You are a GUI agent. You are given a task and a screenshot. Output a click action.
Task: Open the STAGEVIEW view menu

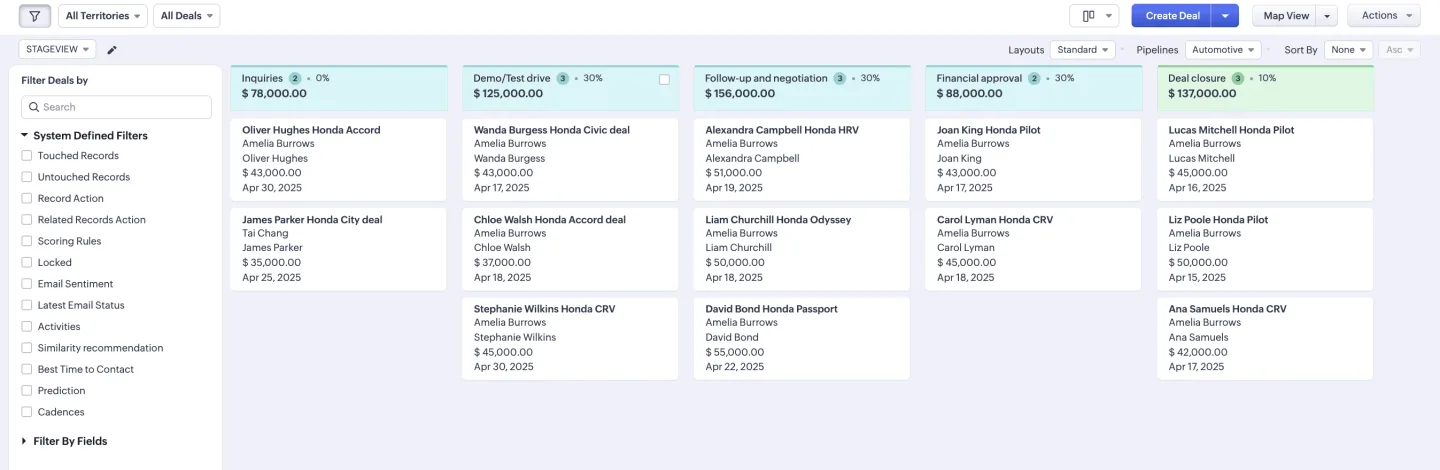coord(57,50)
